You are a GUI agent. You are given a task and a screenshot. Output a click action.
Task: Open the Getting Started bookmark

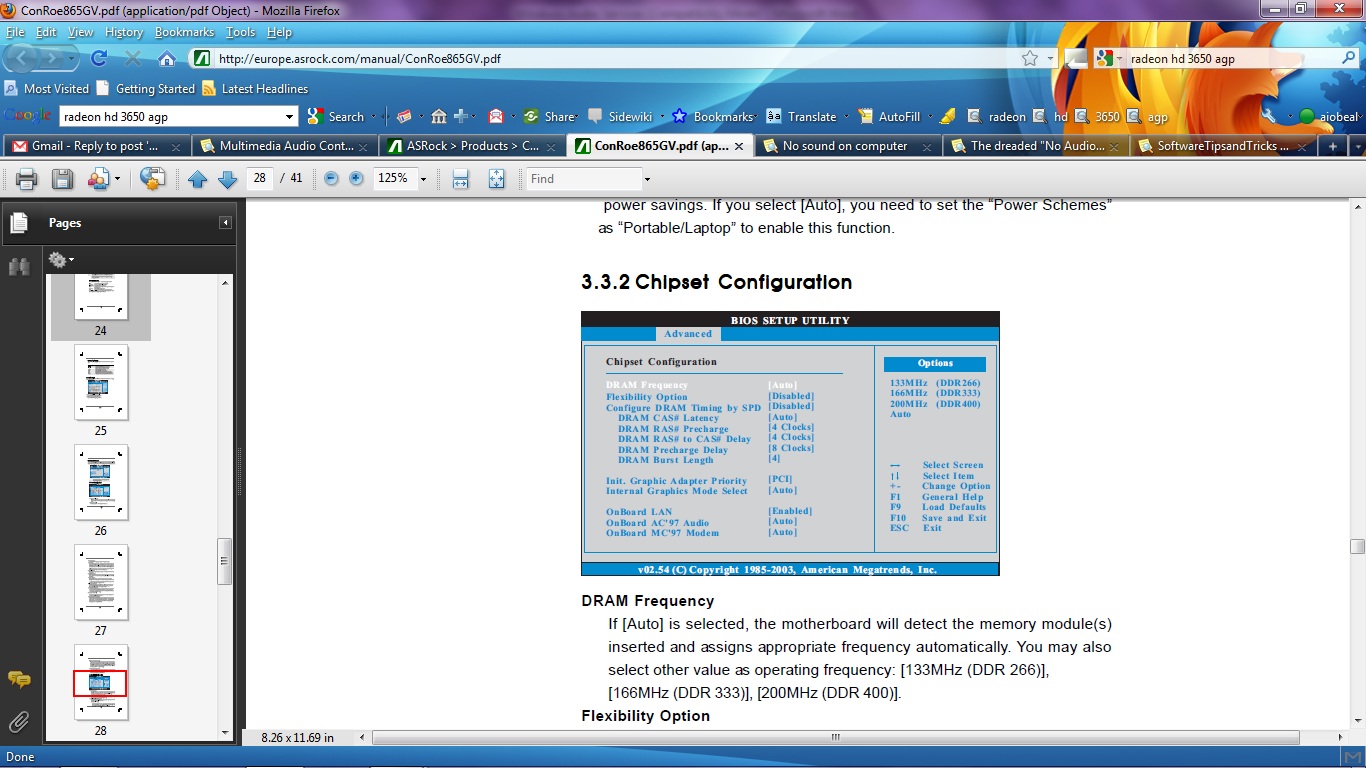[x=146, y=89]
